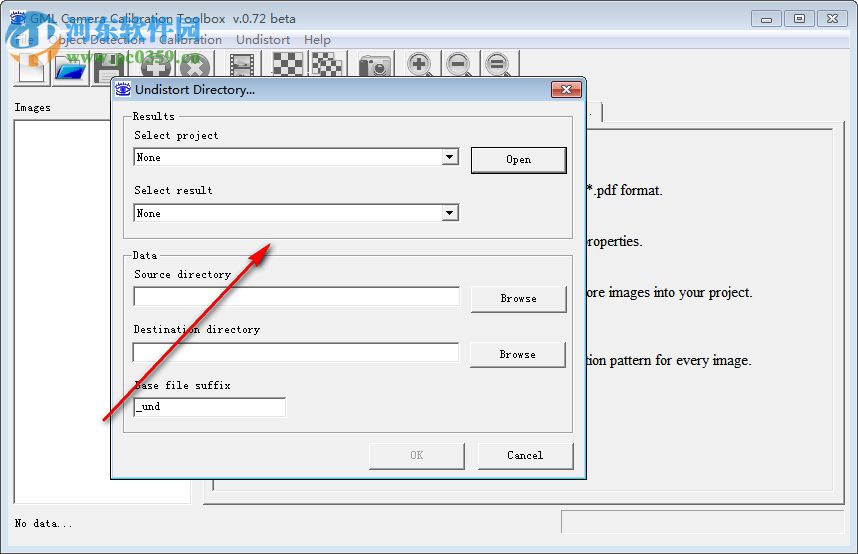Screen dimensions: 858x554
Task: Browse for the Source directory
Action: coord(518,299)
